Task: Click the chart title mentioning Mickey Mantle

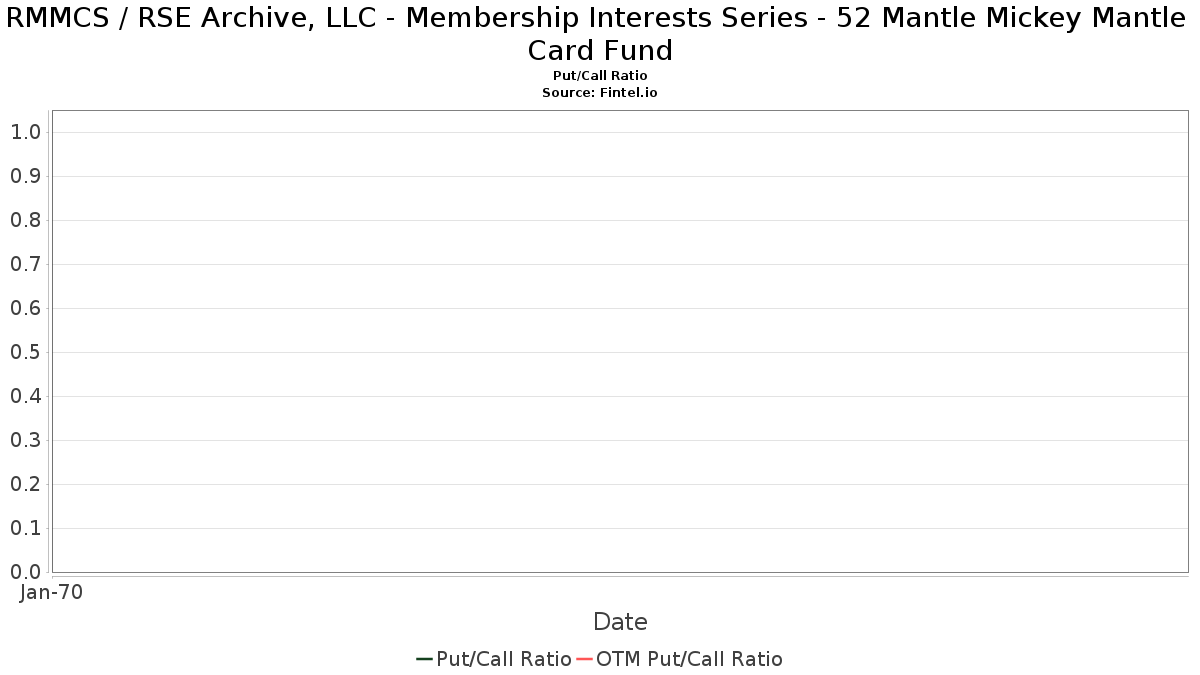Action: (600, 33)
